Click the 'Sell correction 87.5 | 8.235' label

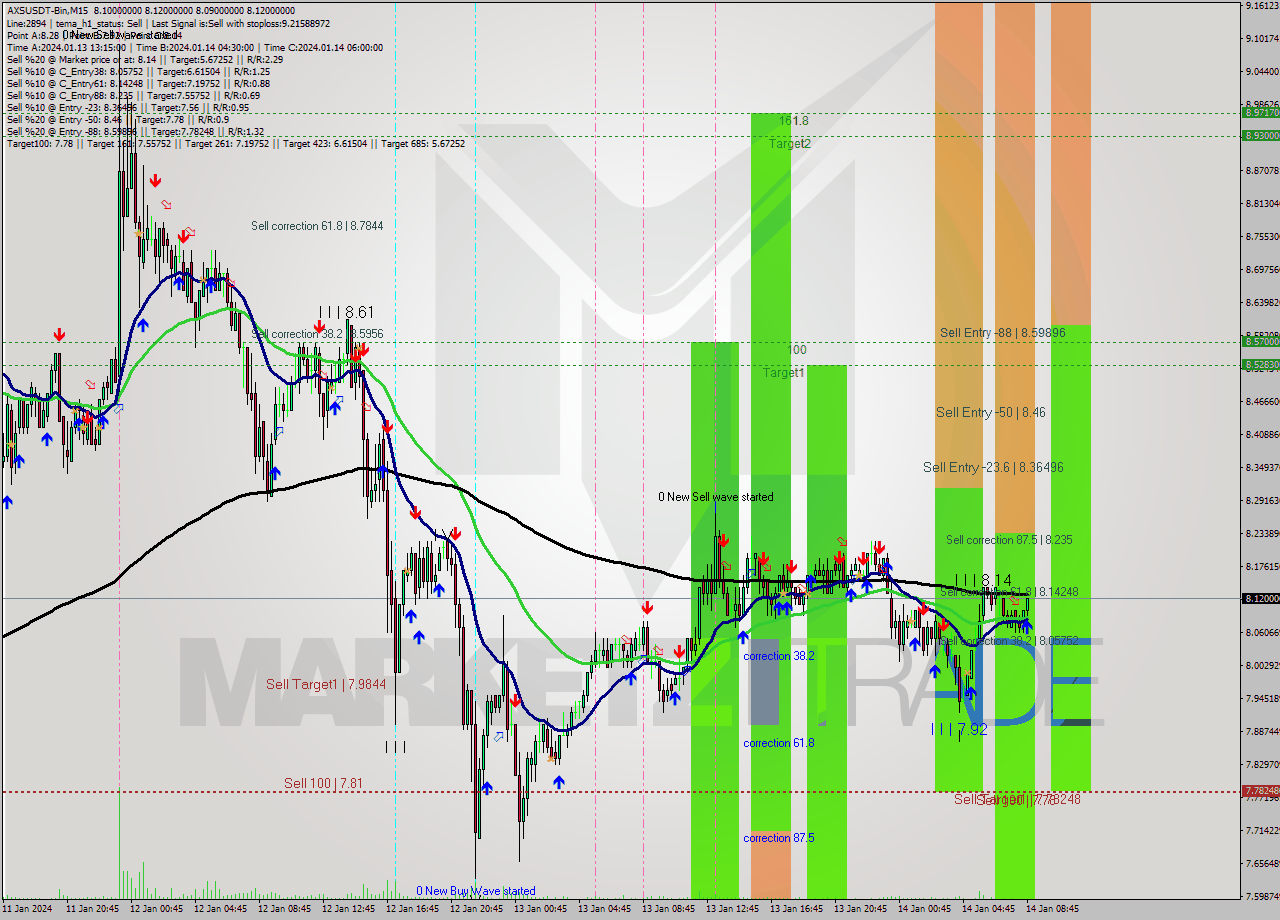1009,540
